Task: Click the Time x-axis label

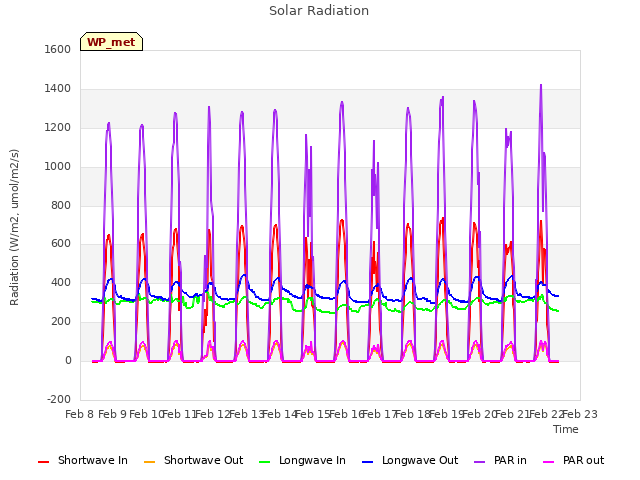Action: [566, 429]
